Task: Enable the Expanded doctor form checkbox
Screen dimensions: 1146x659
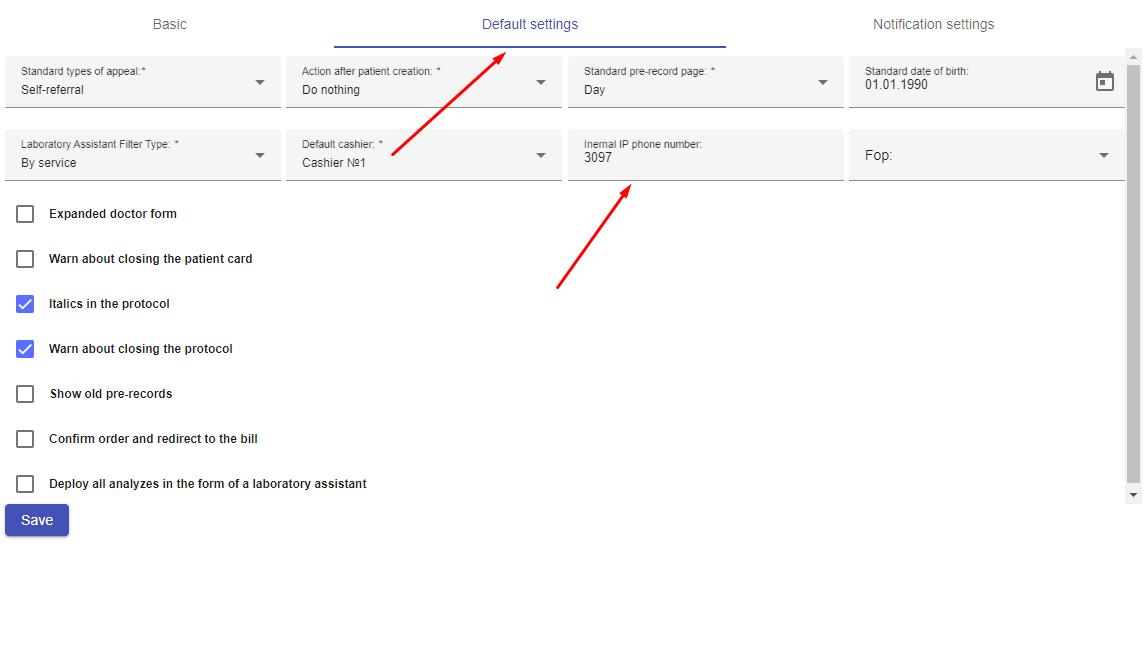Action: pos(25,214)
